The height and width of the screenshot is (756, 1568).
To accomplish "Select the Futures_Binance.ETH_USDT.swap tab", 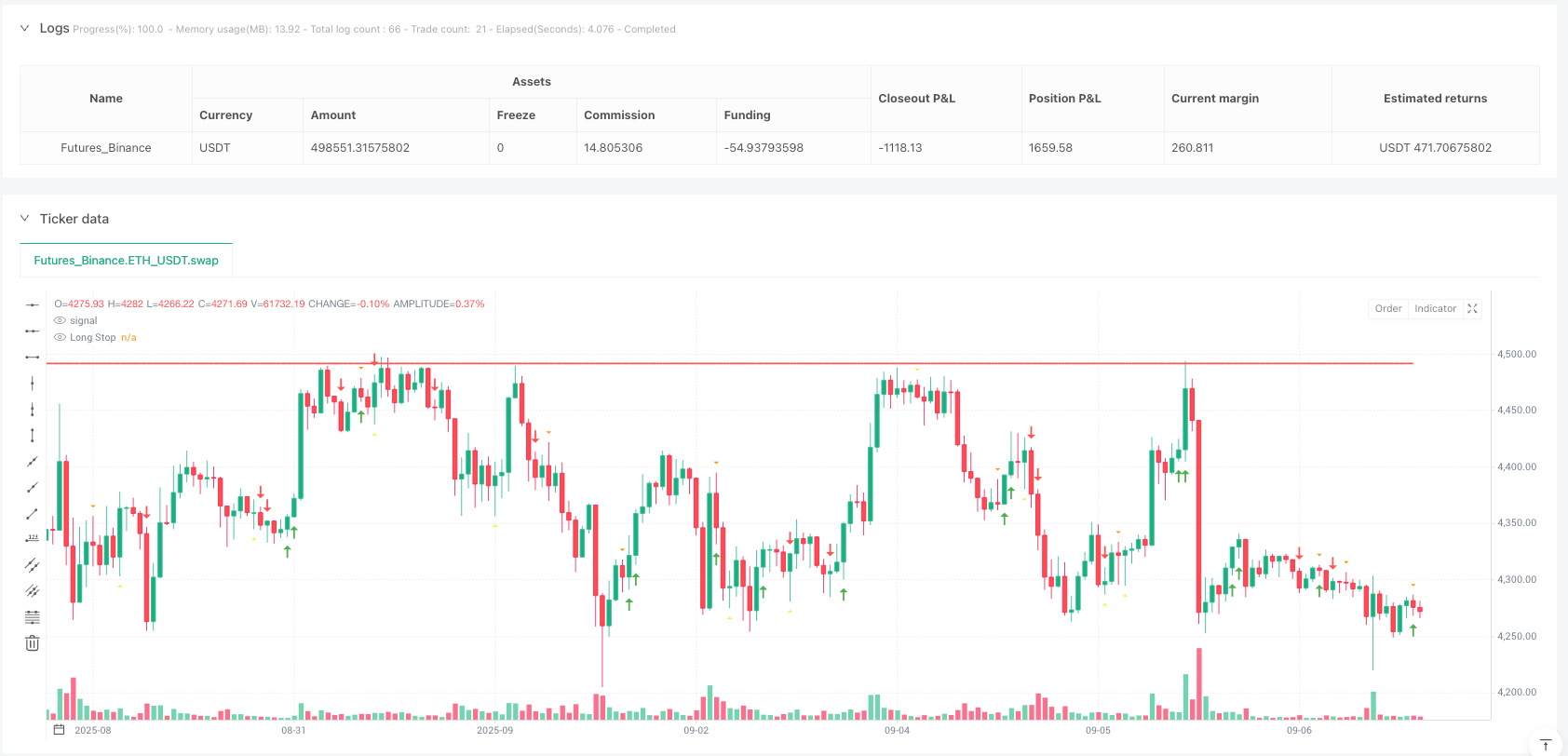I will (x=126, y=261).
